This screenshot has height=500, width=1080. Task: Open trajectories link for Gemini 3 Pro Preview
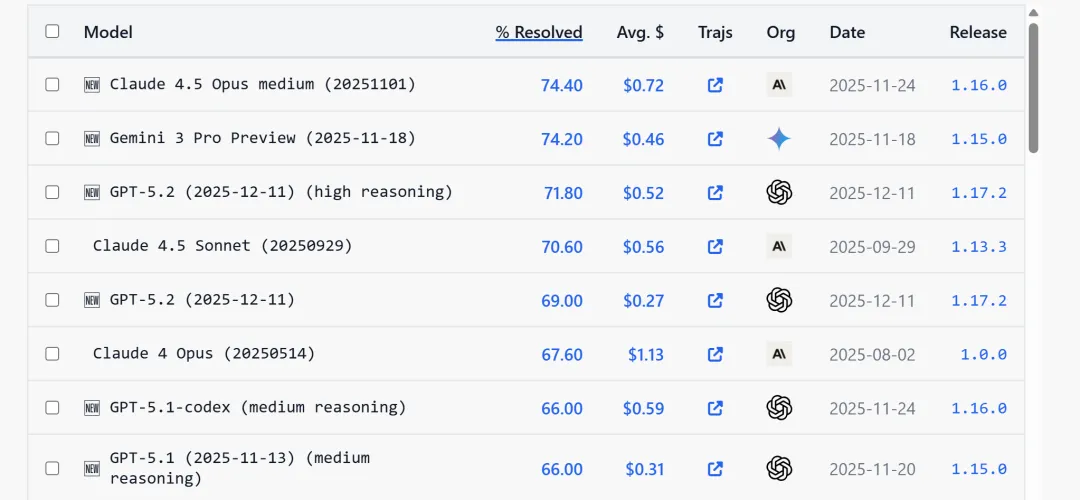coord(715,139)
